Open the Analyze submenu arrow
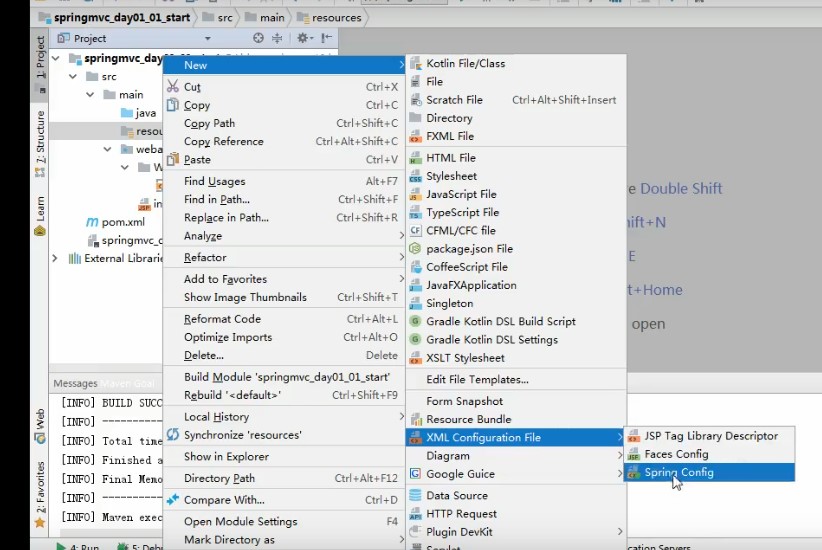 click(402, 236)
